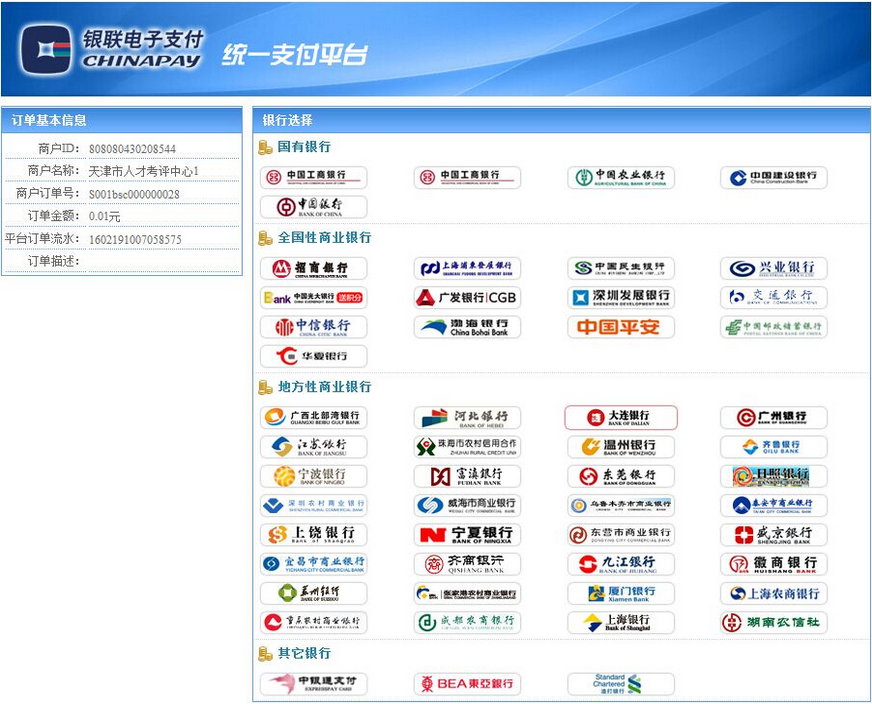
Task: Select Bank of Dalian (大连银行)
Action: [x=620, y=417]
